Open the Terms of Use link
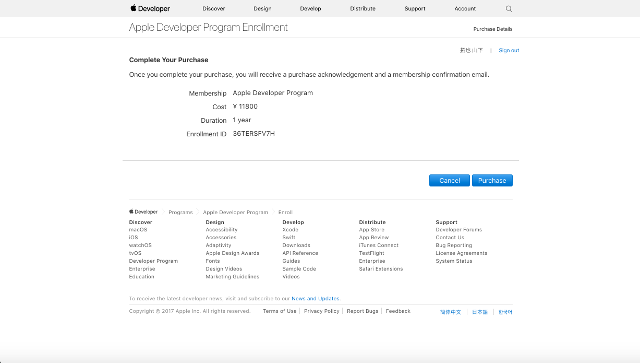 pos(280,311)
